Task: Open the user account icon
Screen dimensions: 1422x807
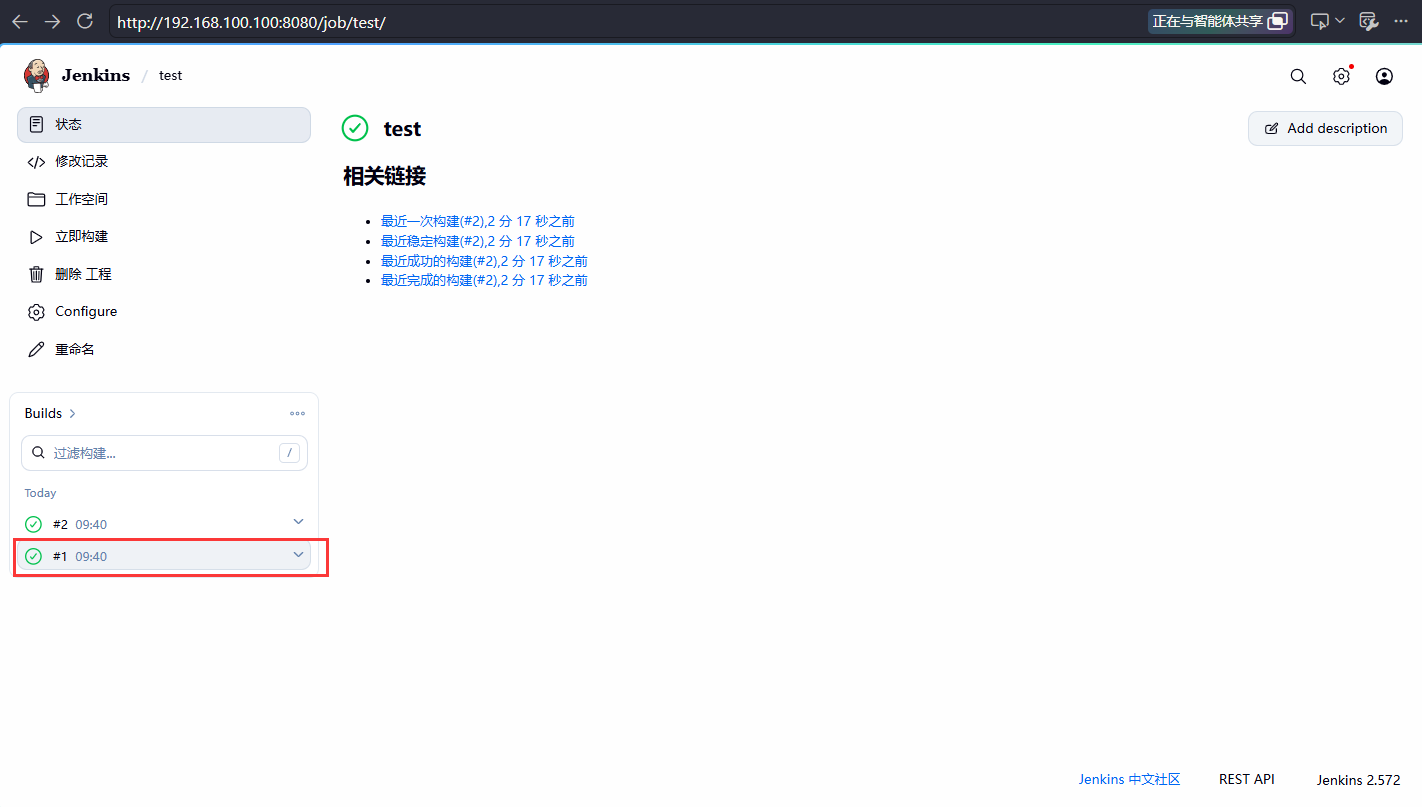Action: coord(1384,76)
